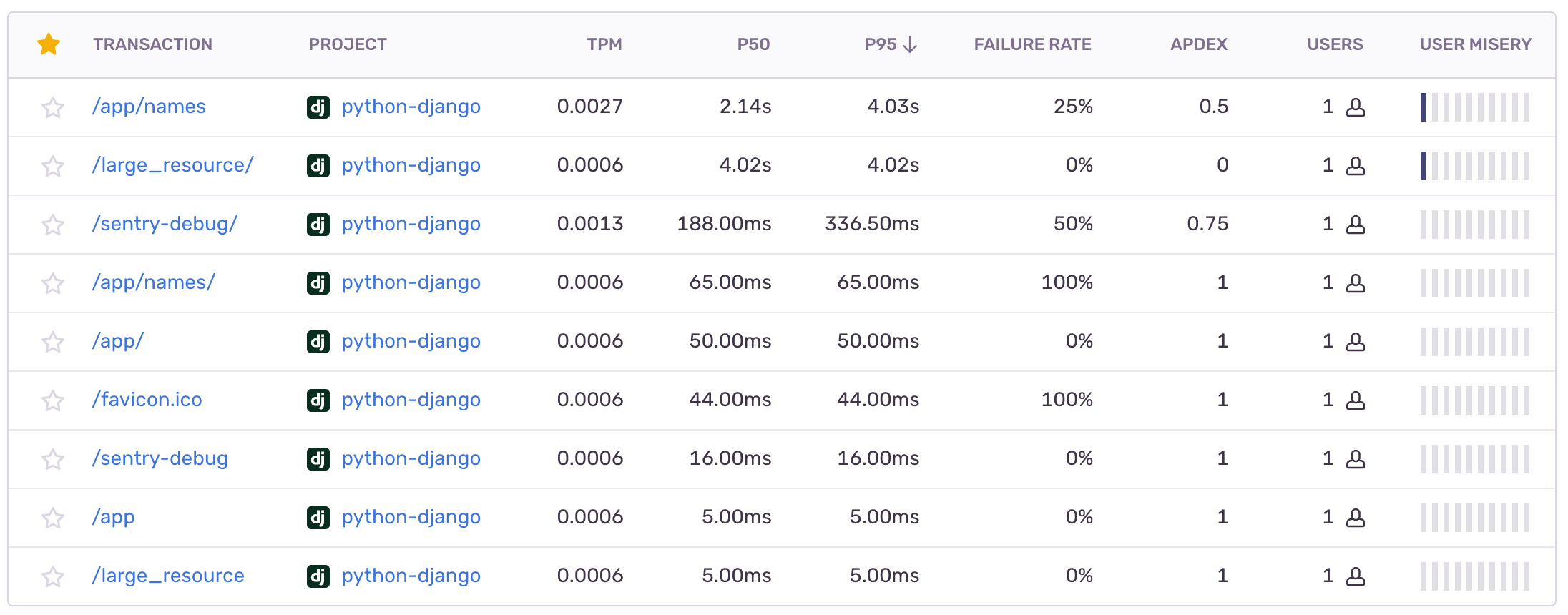Open the /sentry-debug/ transaction link
1568x615 pixels.
pos(165,224)
